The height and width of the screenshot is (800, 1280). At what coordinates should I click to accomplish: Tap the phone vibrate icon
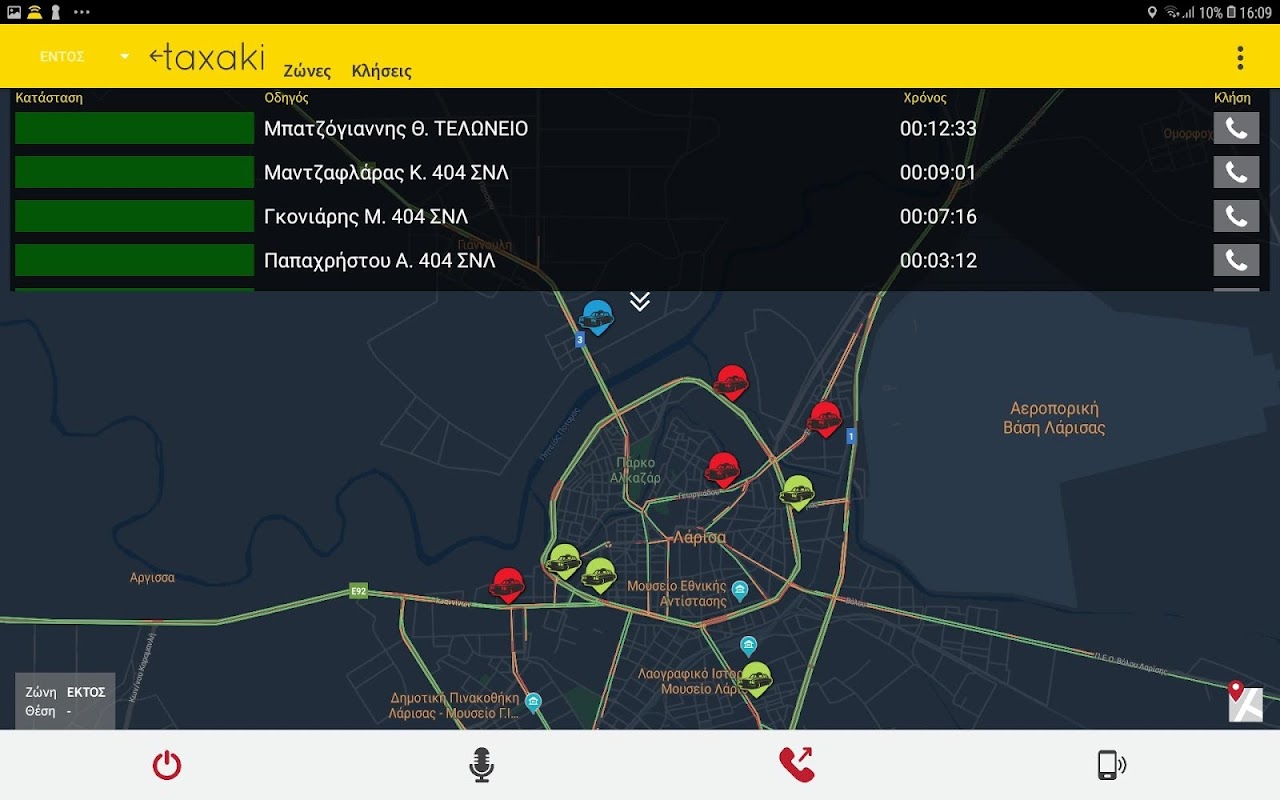click(1111, 765)
